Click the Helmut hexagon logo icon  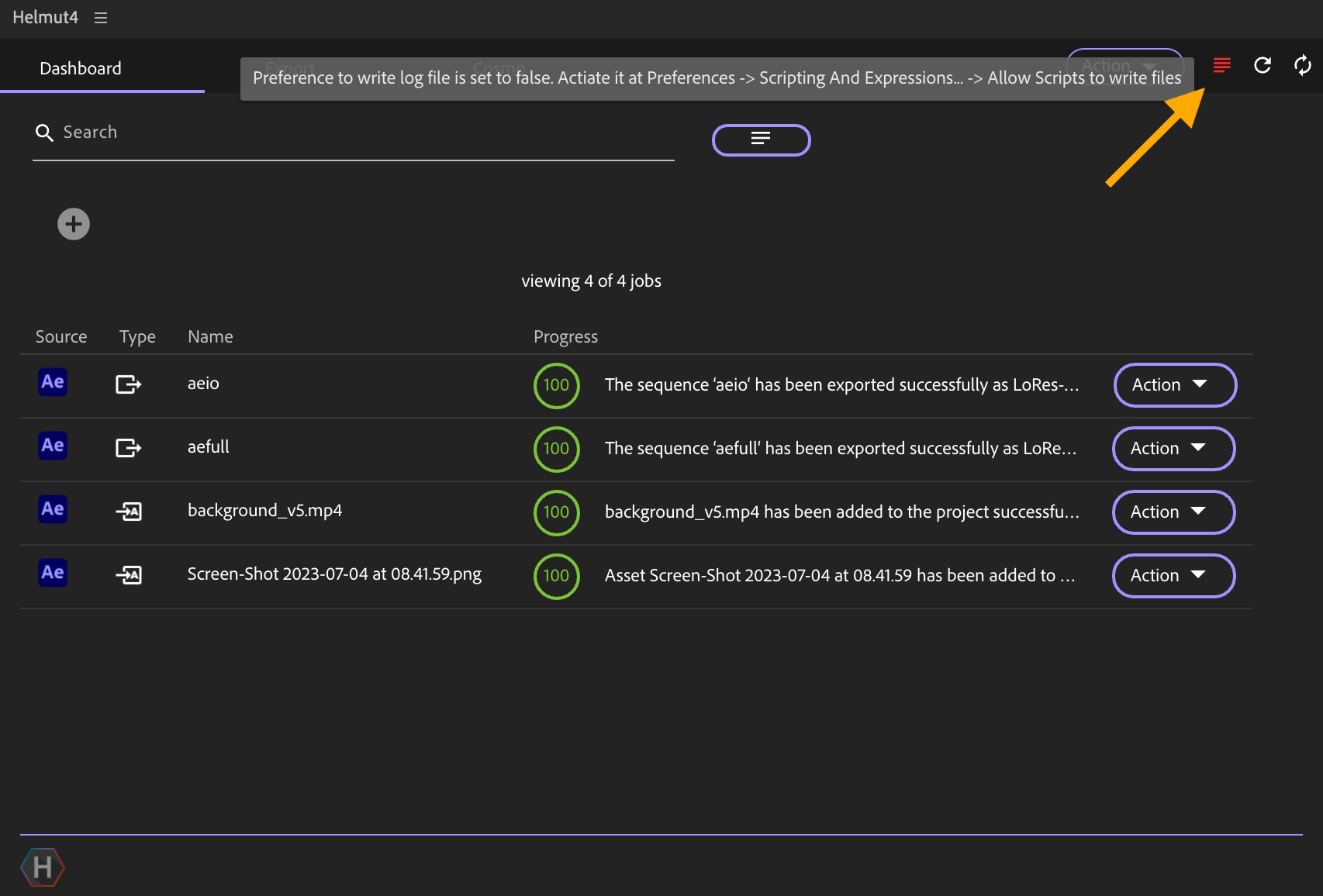(43, 867)
